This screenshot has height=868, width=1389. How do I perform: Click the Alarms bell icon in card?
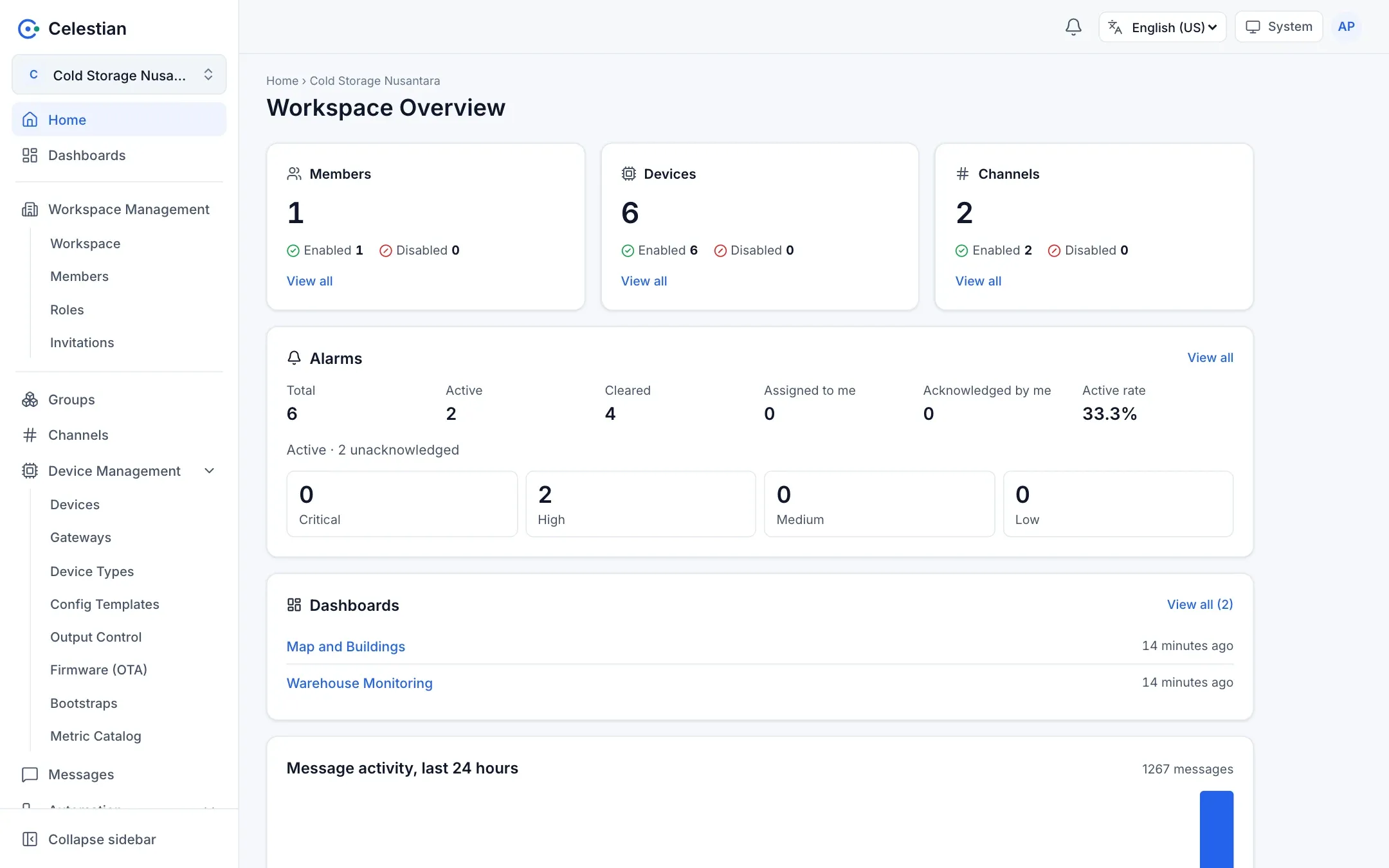(x=294, y=358)
